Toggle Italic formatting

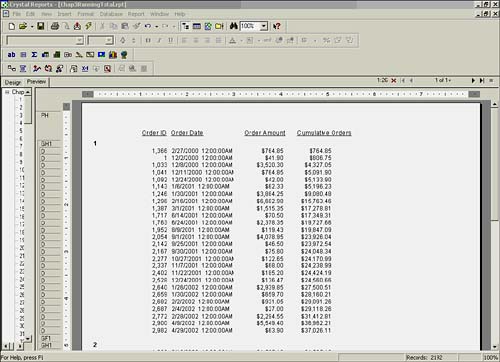(159, 40)
